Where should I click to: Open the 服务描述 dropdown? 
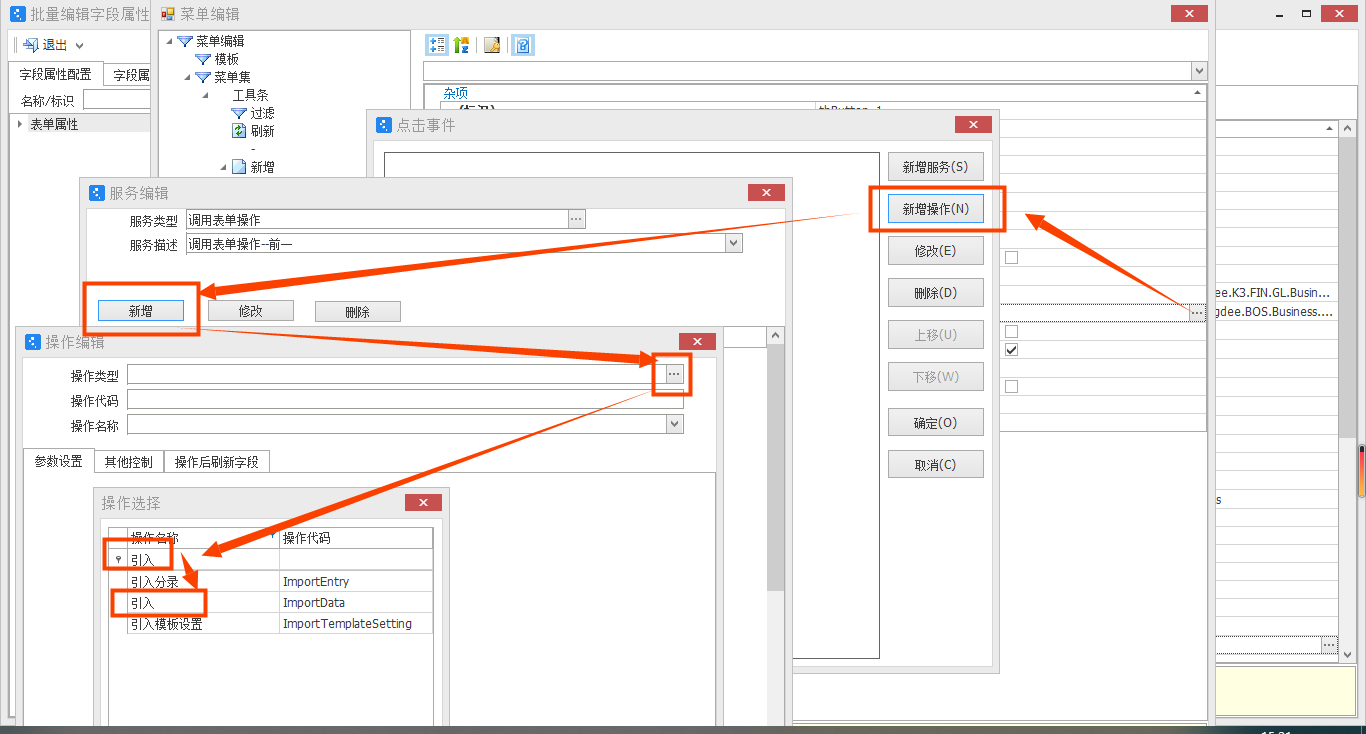734,243
